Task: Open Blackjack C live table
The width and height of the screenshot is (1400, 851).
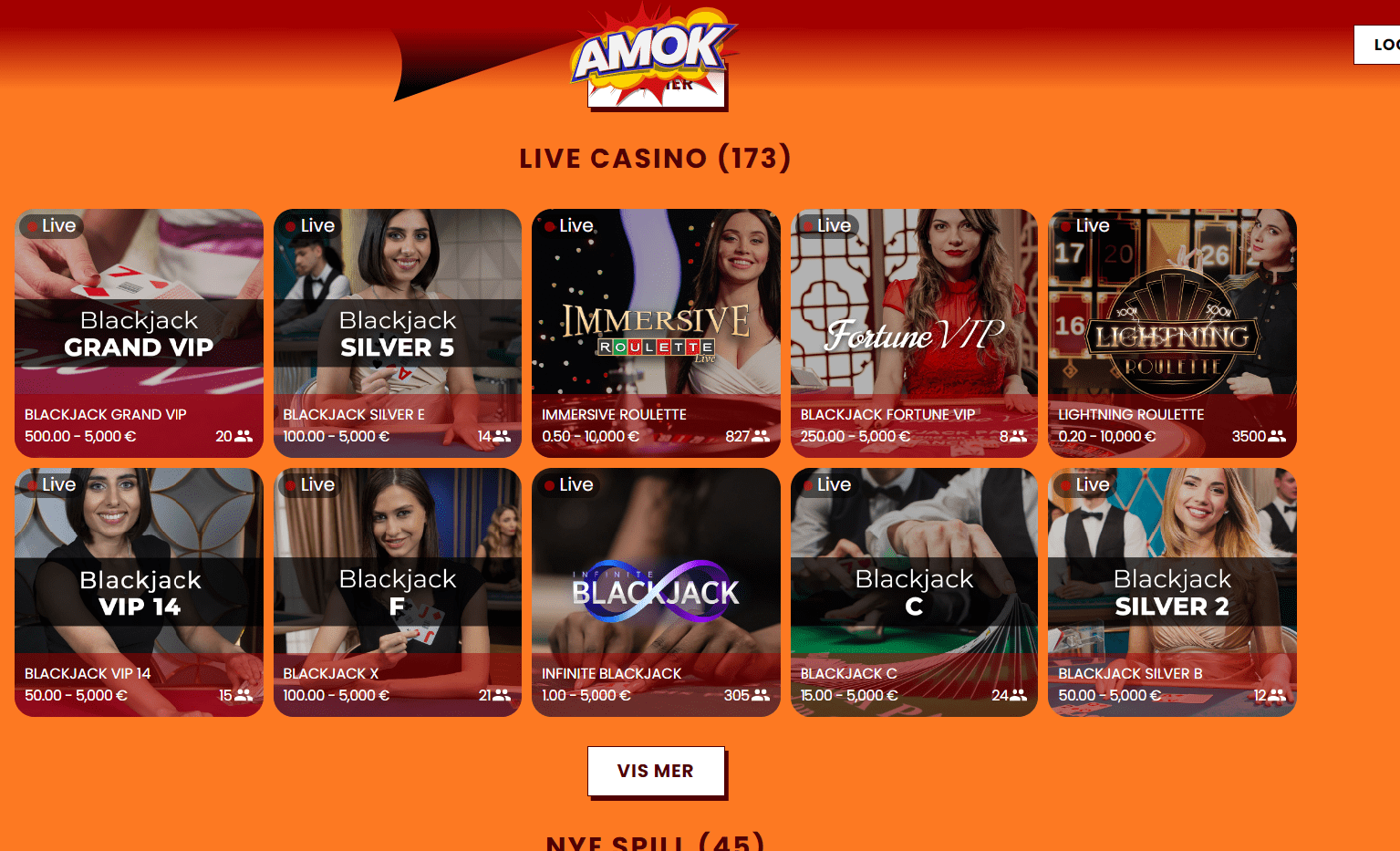Action: click(914, 592)
